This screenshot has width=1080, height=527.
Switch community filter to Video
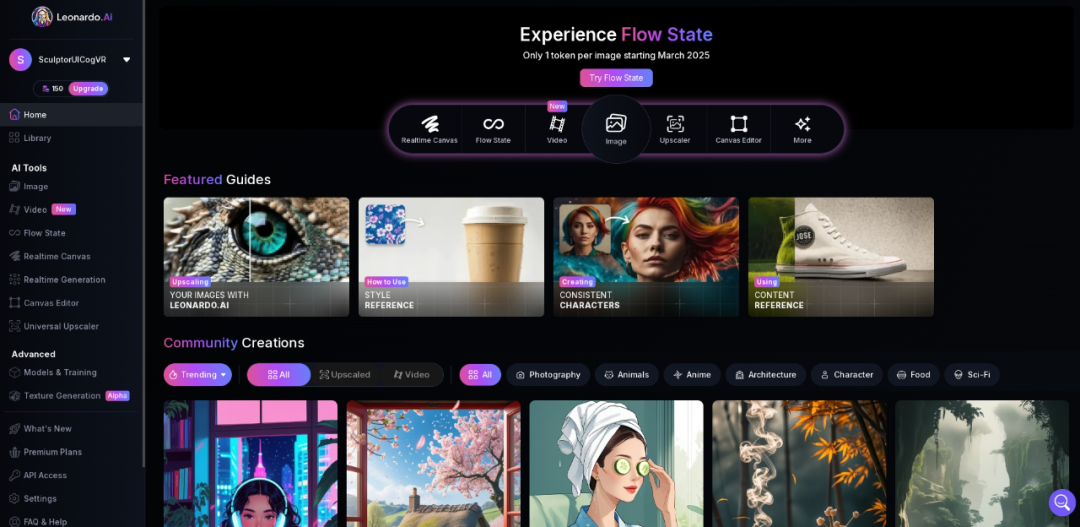(411, 375)
